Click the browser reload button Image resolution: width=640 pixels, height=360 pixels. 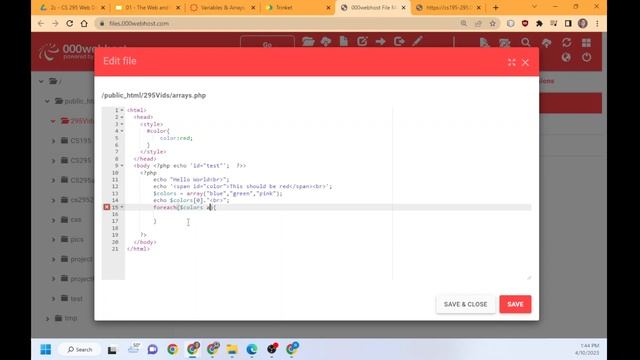tap(69, 23)
